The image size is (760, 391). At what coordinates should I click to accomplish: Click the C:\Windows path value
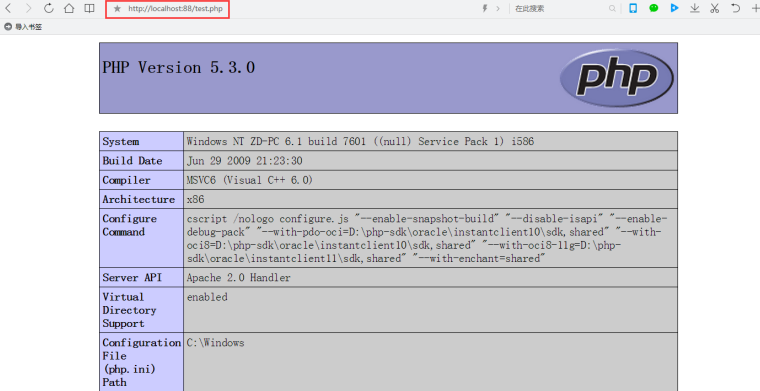coord(216,343)
